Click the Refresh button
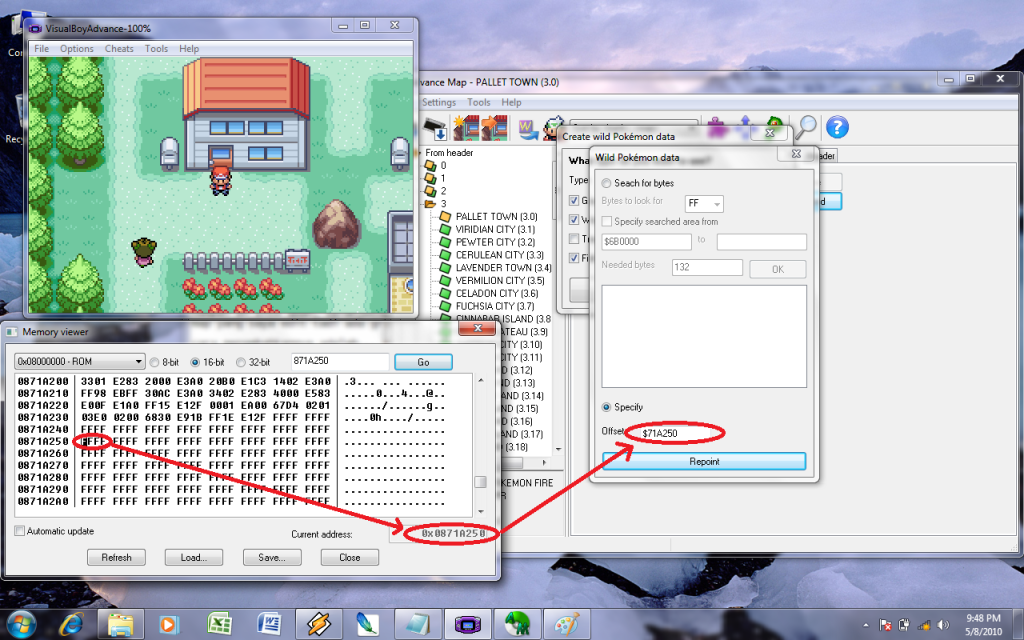 pos(116,558)
